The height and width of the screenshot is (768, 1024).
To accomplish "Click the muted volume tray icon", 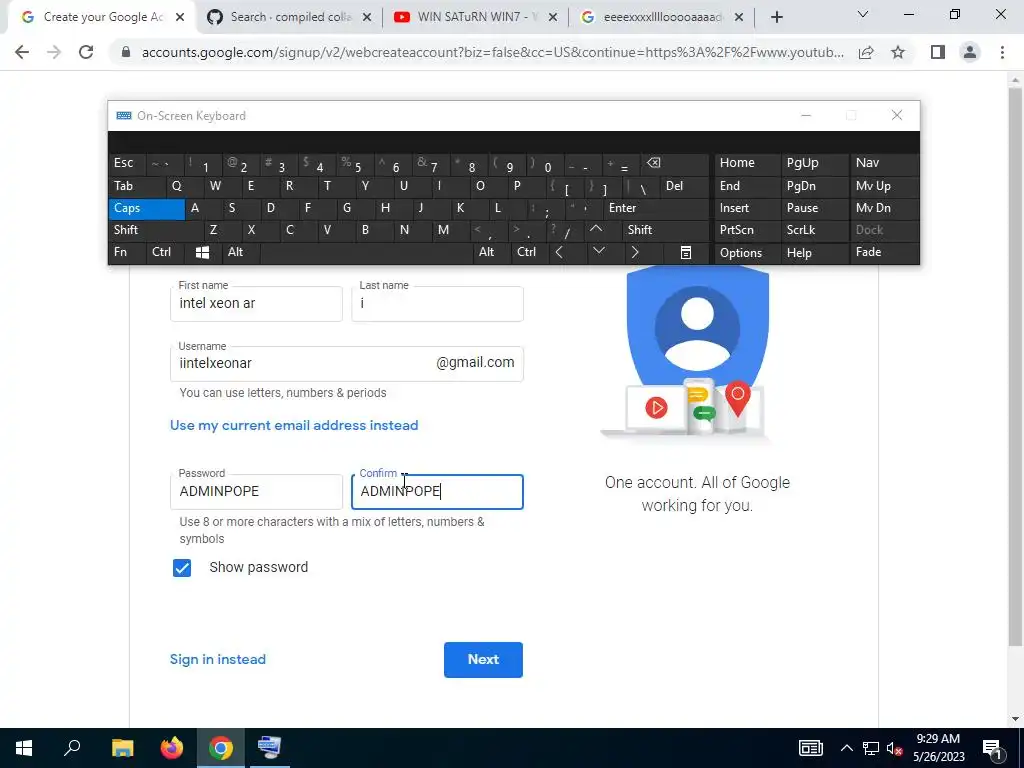I will tap(895, 749).
